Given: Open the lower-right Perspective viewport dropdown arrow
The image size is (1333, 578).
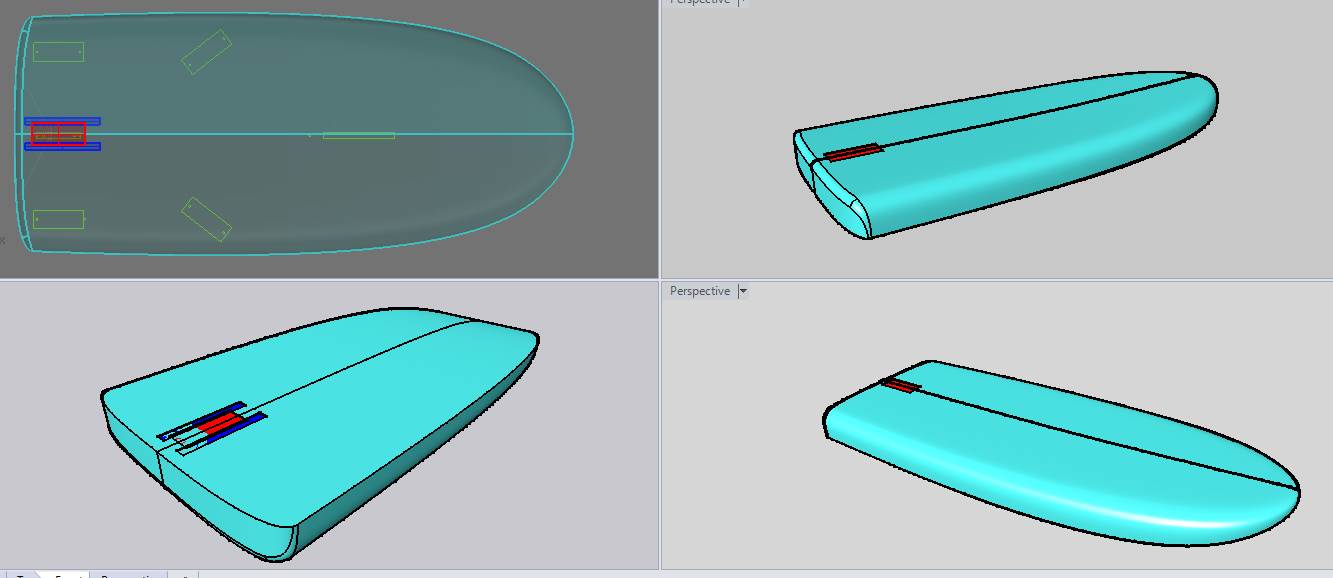Looking at the screenshot, I should click(743, 291).
